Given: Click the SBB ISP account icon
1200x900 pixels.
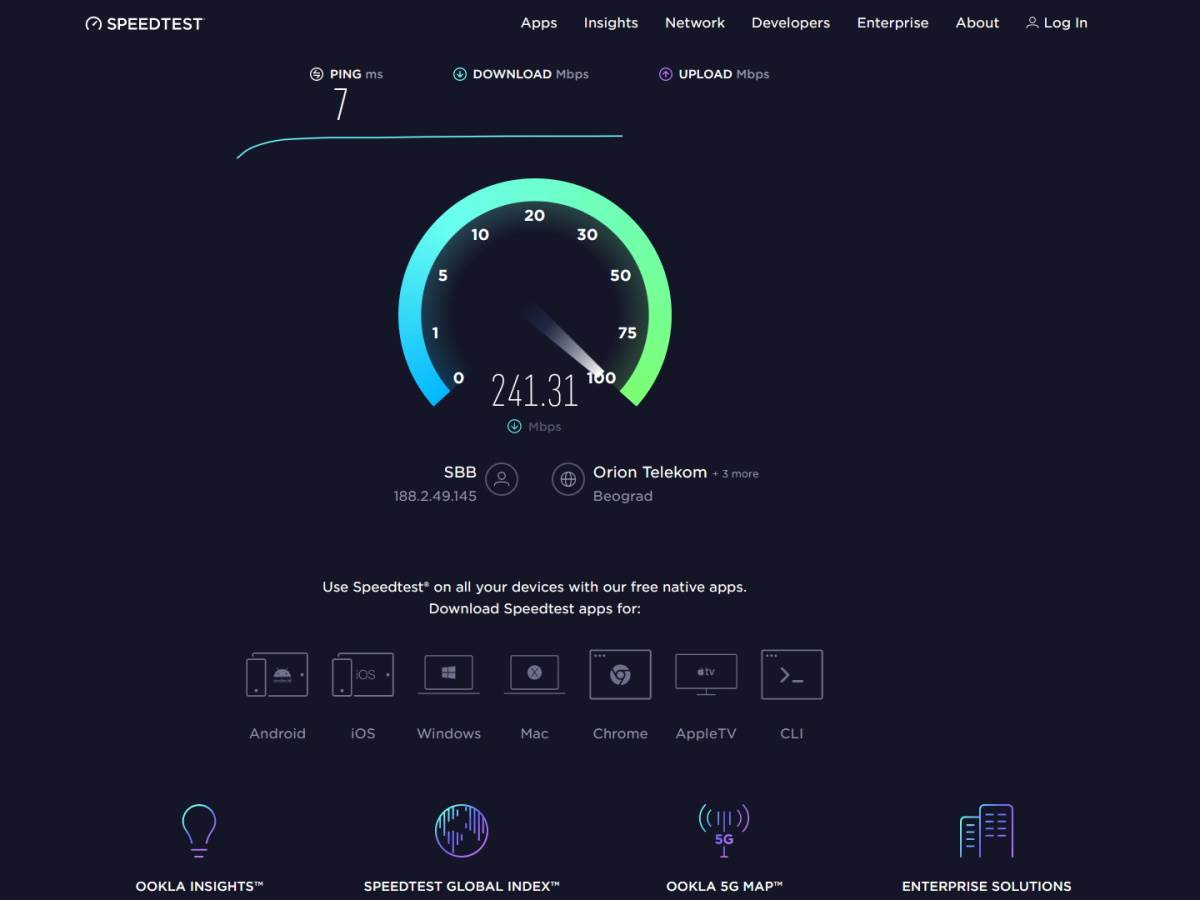Looking at the screenshot, I should click(x=500, y=479).
